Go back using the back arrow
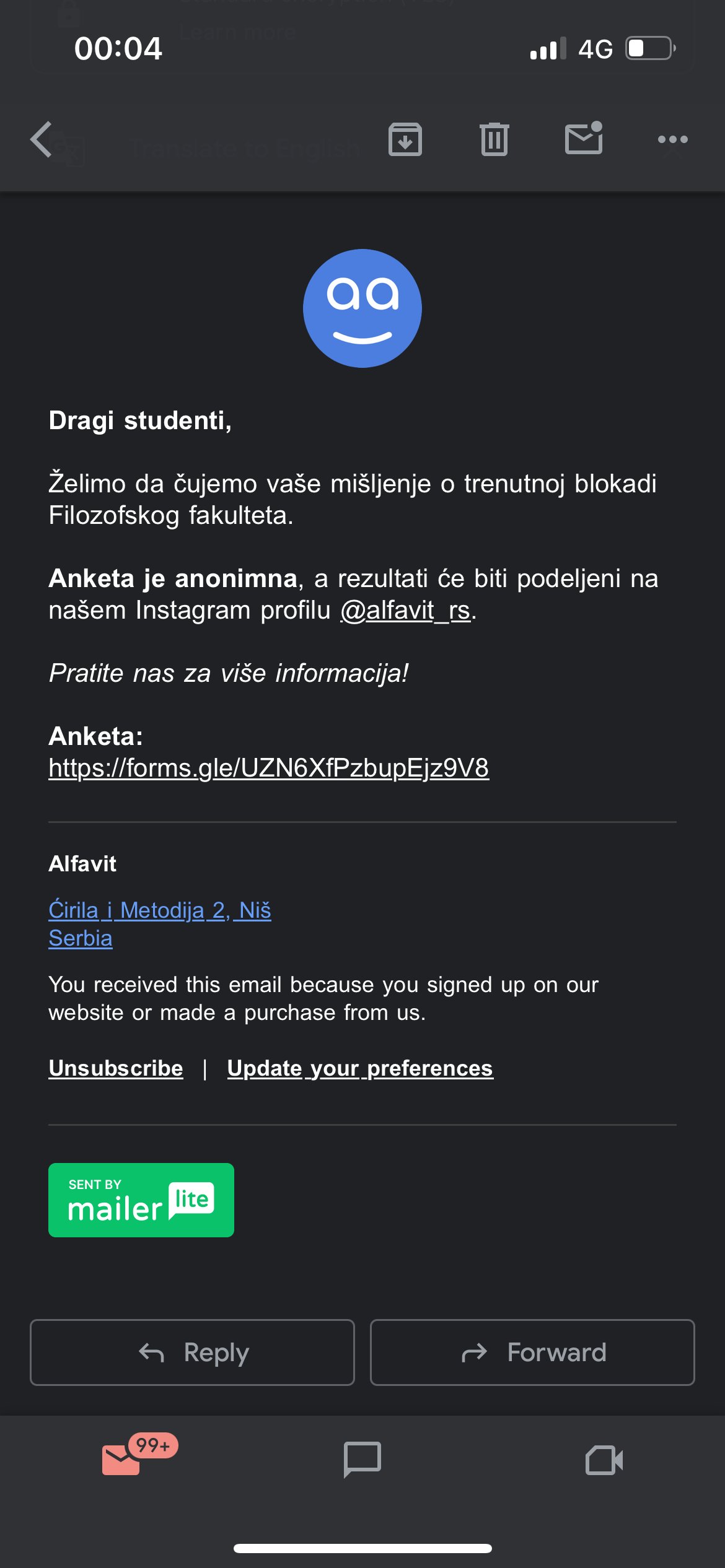 pos(40,139)
